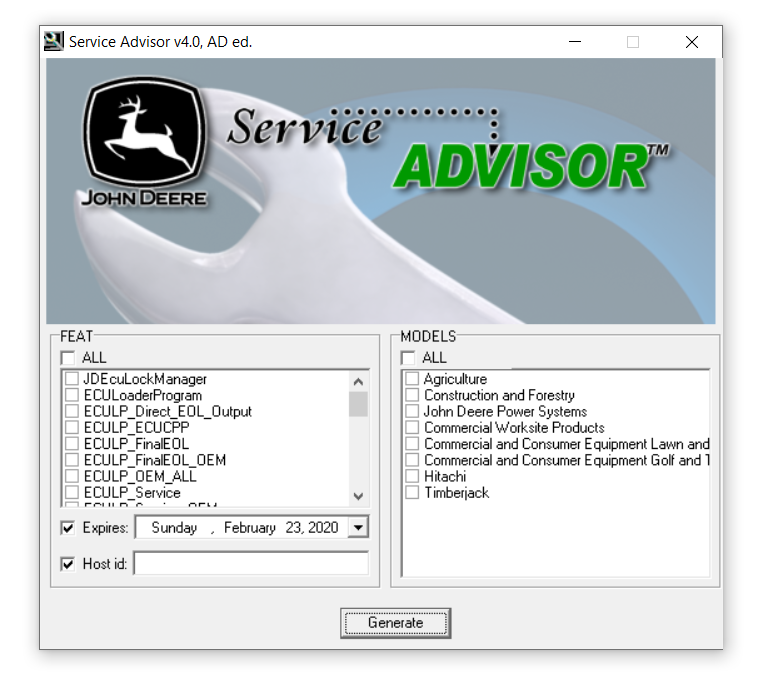Check the ECULP_FinalEOL_OEM option
This screenshot has height=682, width=777.
pos(72,460)
